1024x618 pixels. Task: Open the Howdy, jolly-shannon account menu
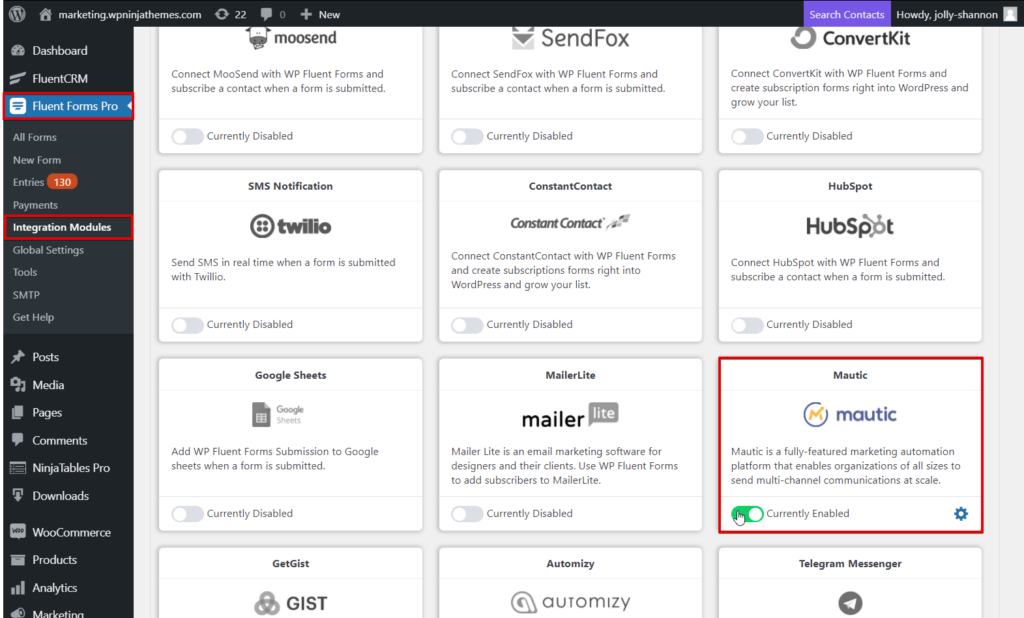coord(956,14)
